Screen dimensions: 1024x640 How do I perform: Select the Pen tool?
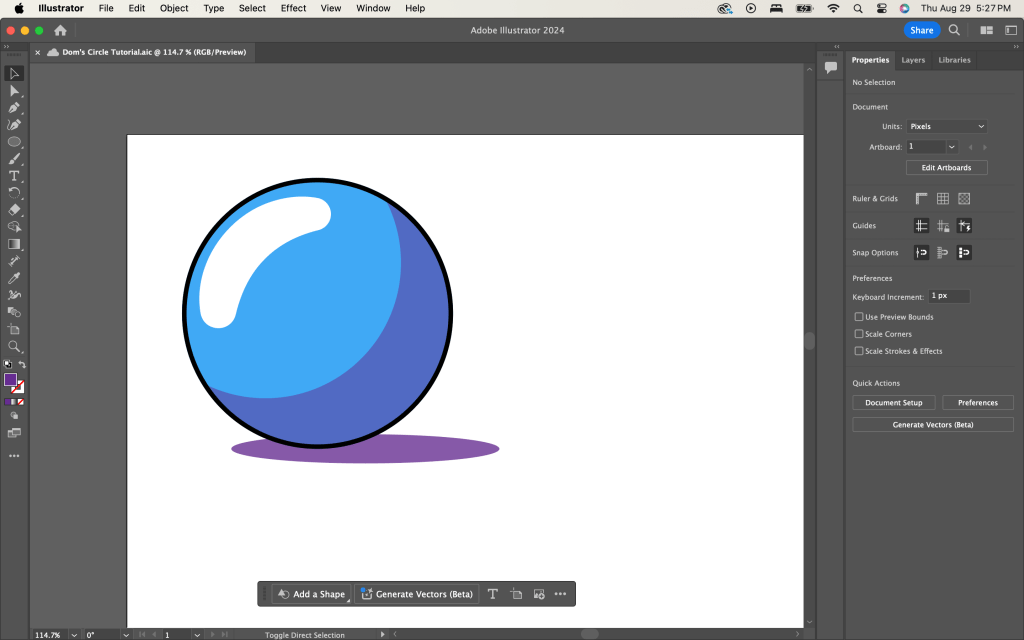tap(14, 108)
